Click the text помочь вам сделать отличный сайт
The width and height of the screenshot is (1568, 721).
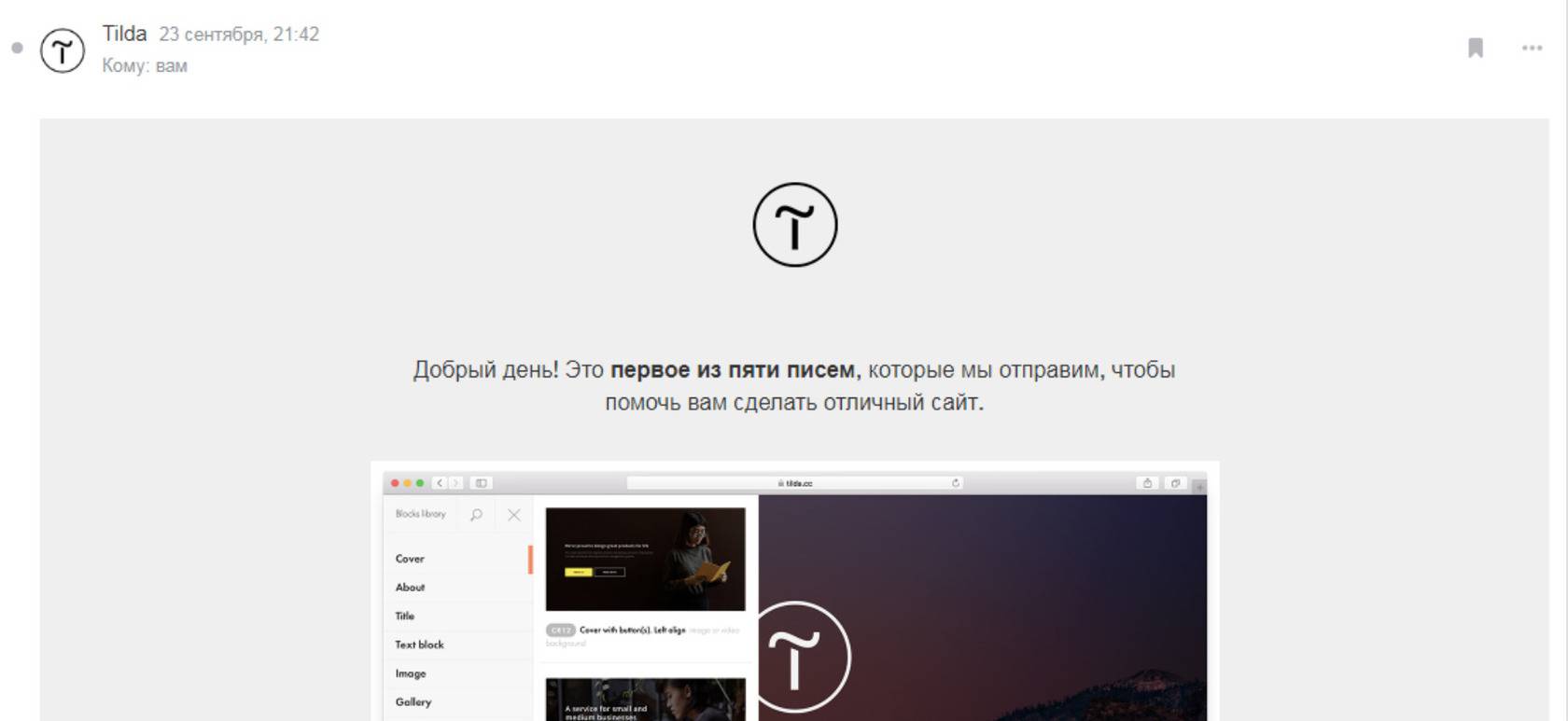[x=794, y=403]
